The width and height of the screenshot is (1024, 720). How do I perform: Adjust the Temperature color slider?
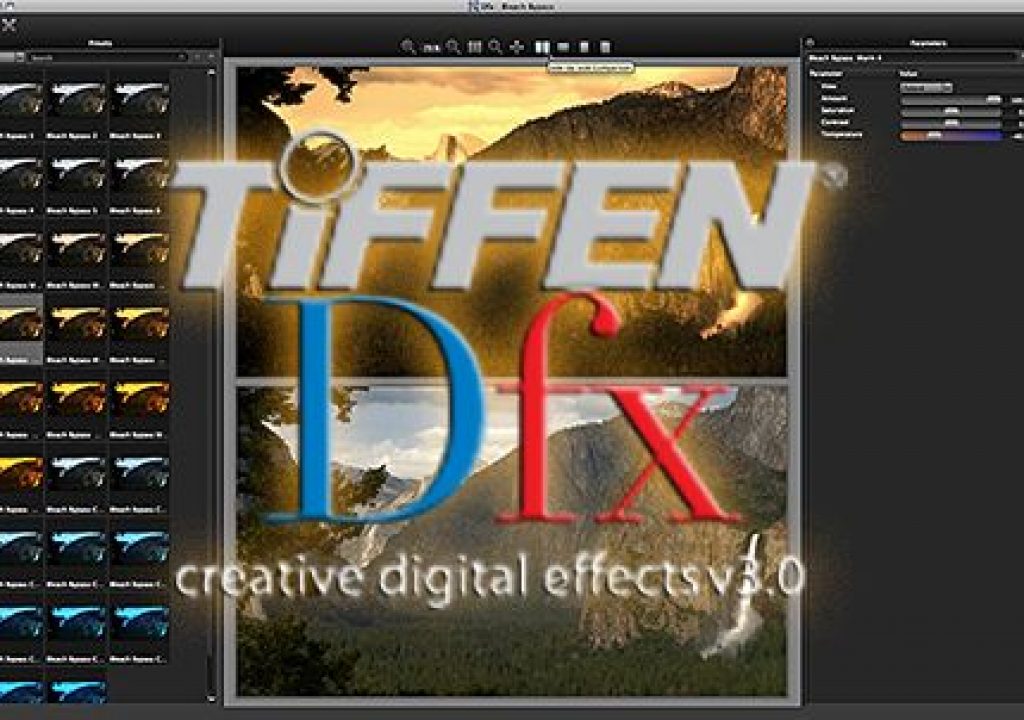coord(951,135)
